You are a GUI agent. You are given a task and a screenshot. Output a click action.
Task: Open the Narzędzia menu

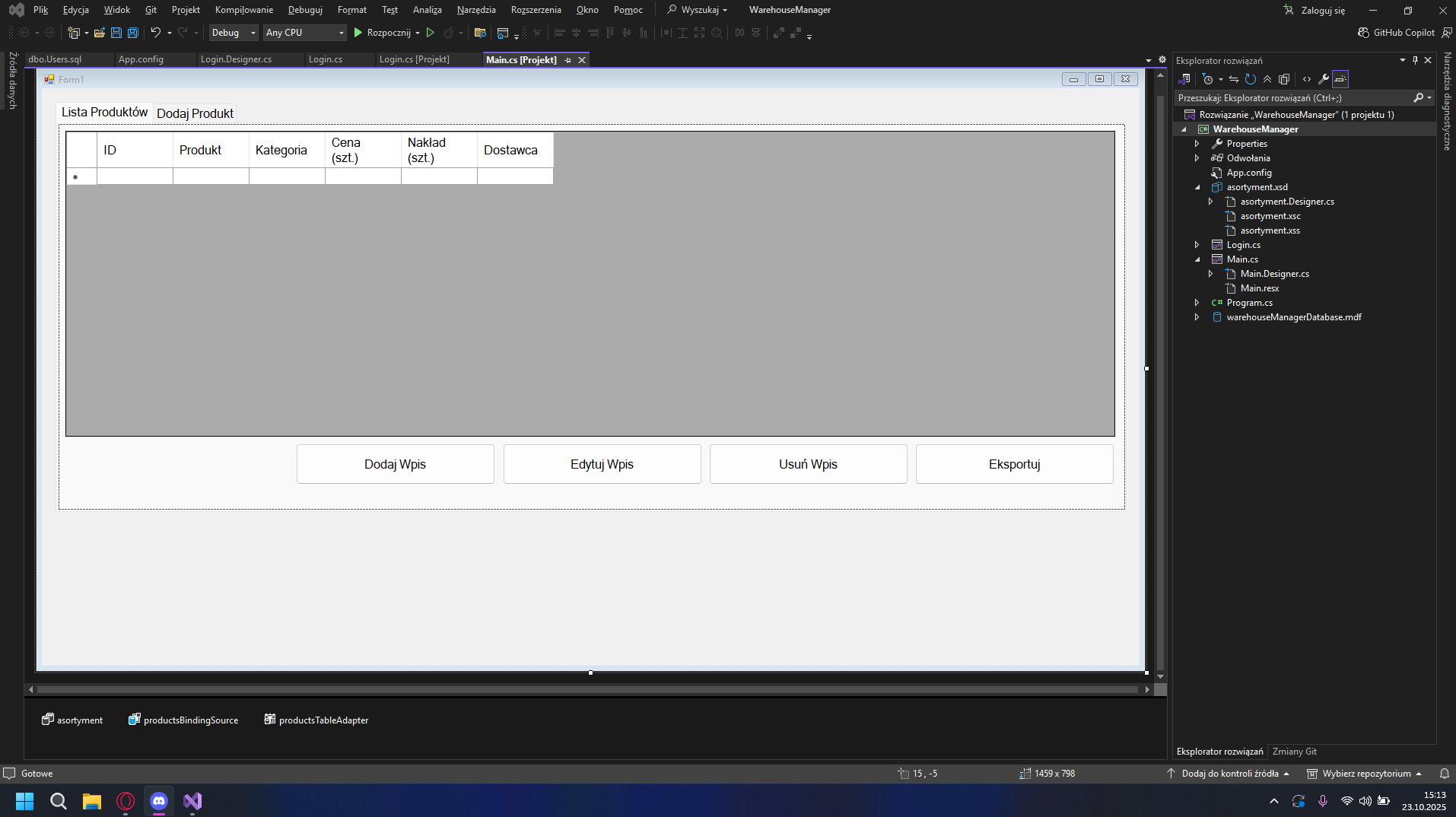coord(476,10)
